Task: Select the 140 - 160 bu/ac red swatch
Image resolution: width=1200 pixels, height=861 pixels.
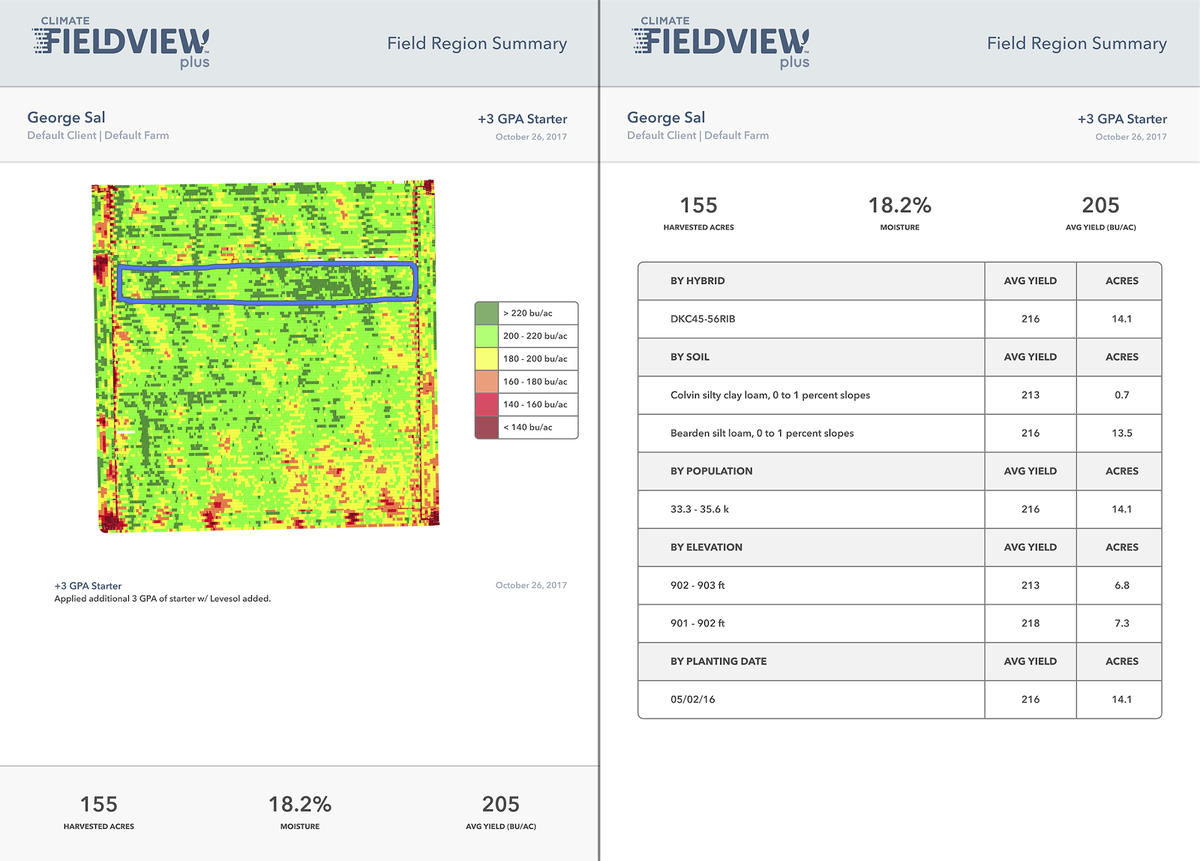Action: pos(487,405)
